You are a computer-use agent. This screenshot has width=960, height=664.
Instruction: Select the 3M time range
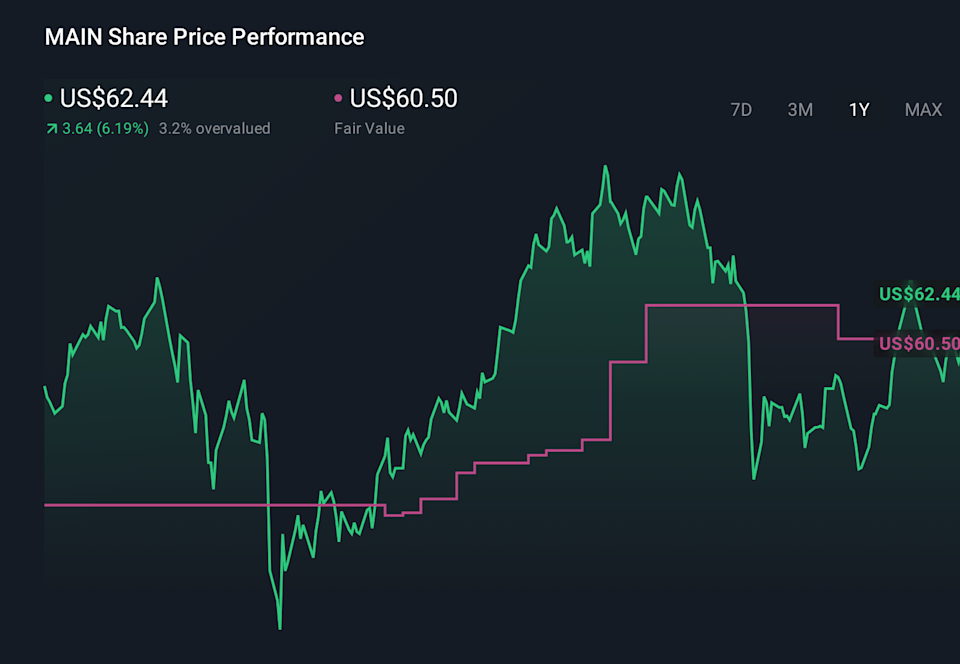(x=800, y=110)
